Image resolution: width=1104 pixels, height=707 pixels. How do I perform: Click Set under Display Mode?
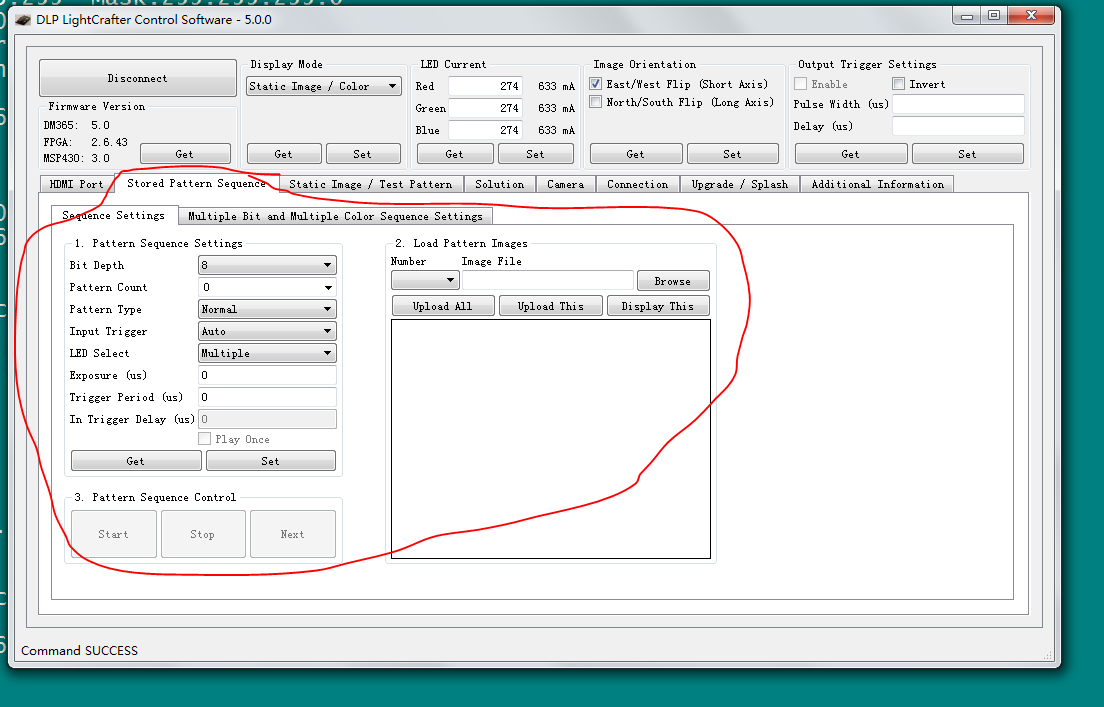pyautogui.click(x=363, y=154)
